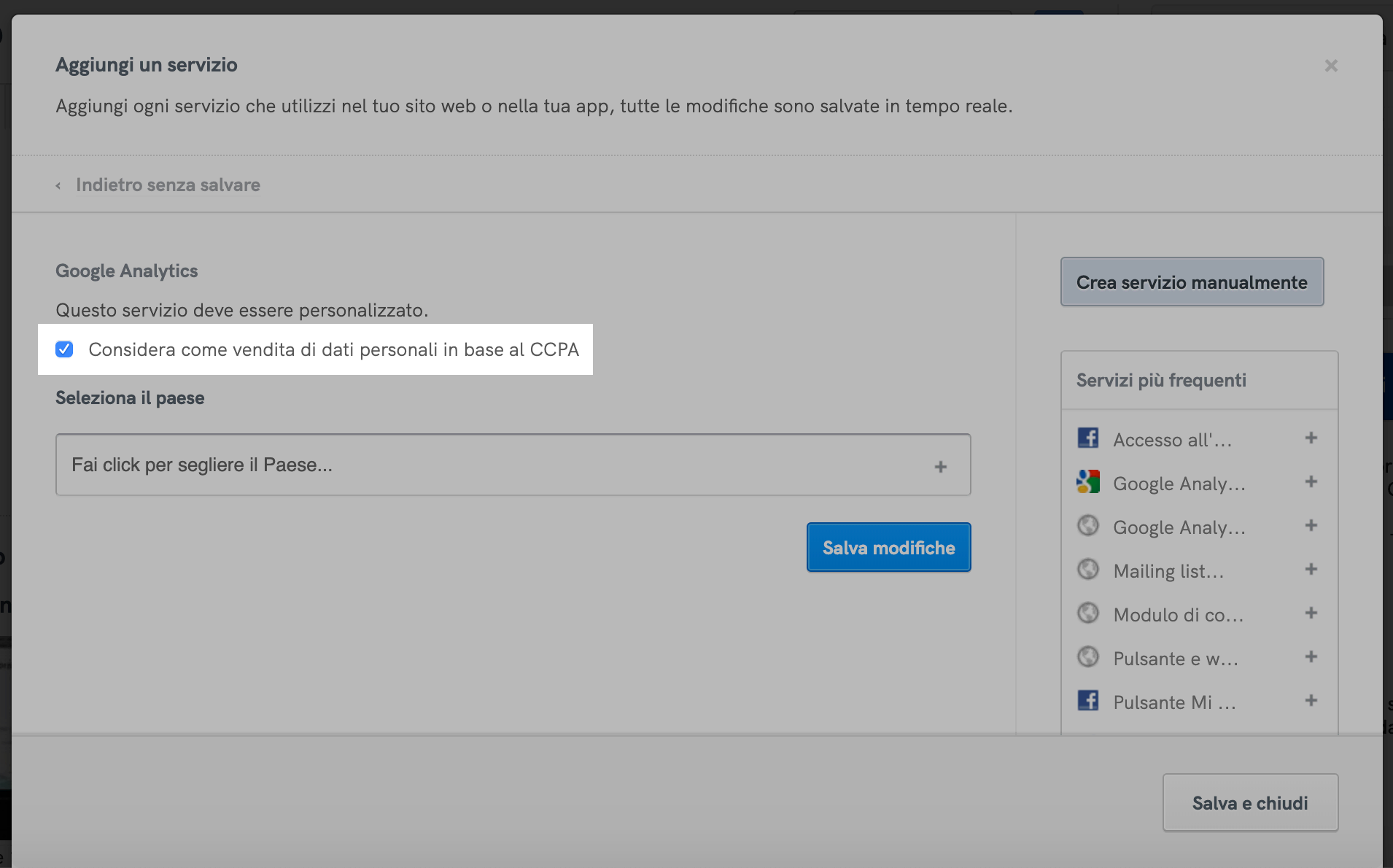This screenshot has height=868, width=1393.
Task: Click the globe icon beside Mailing list…
Action: click(x=1088, y=569)
